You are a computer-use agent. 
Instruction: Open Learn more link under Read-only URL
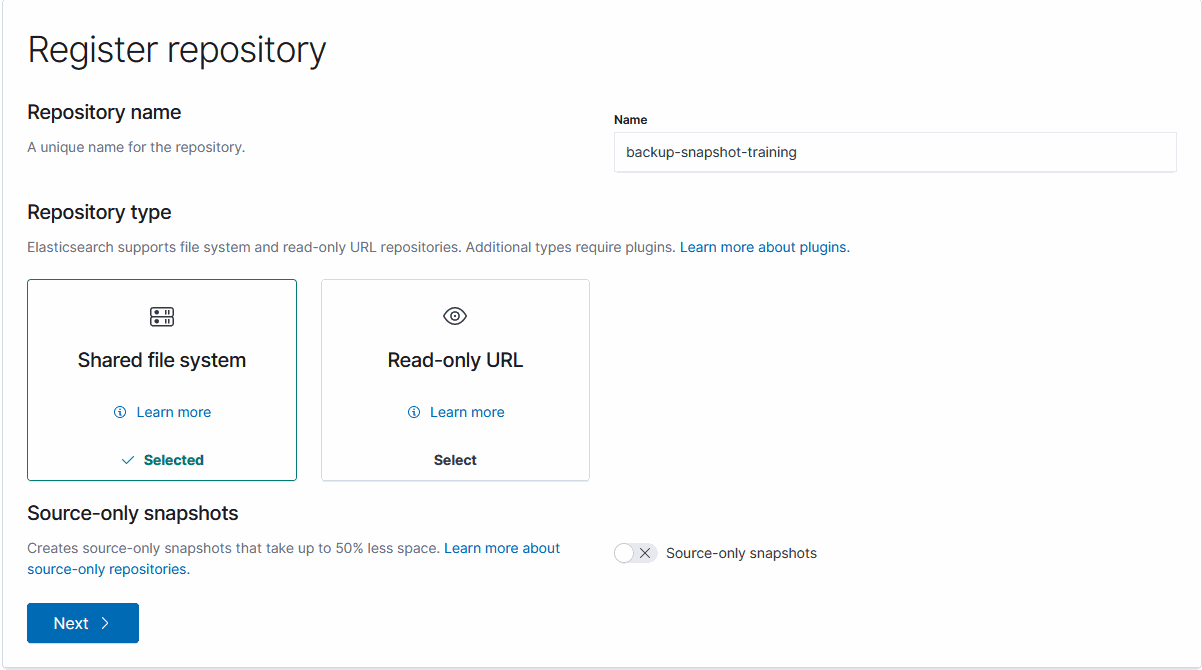tap(467, 412)
